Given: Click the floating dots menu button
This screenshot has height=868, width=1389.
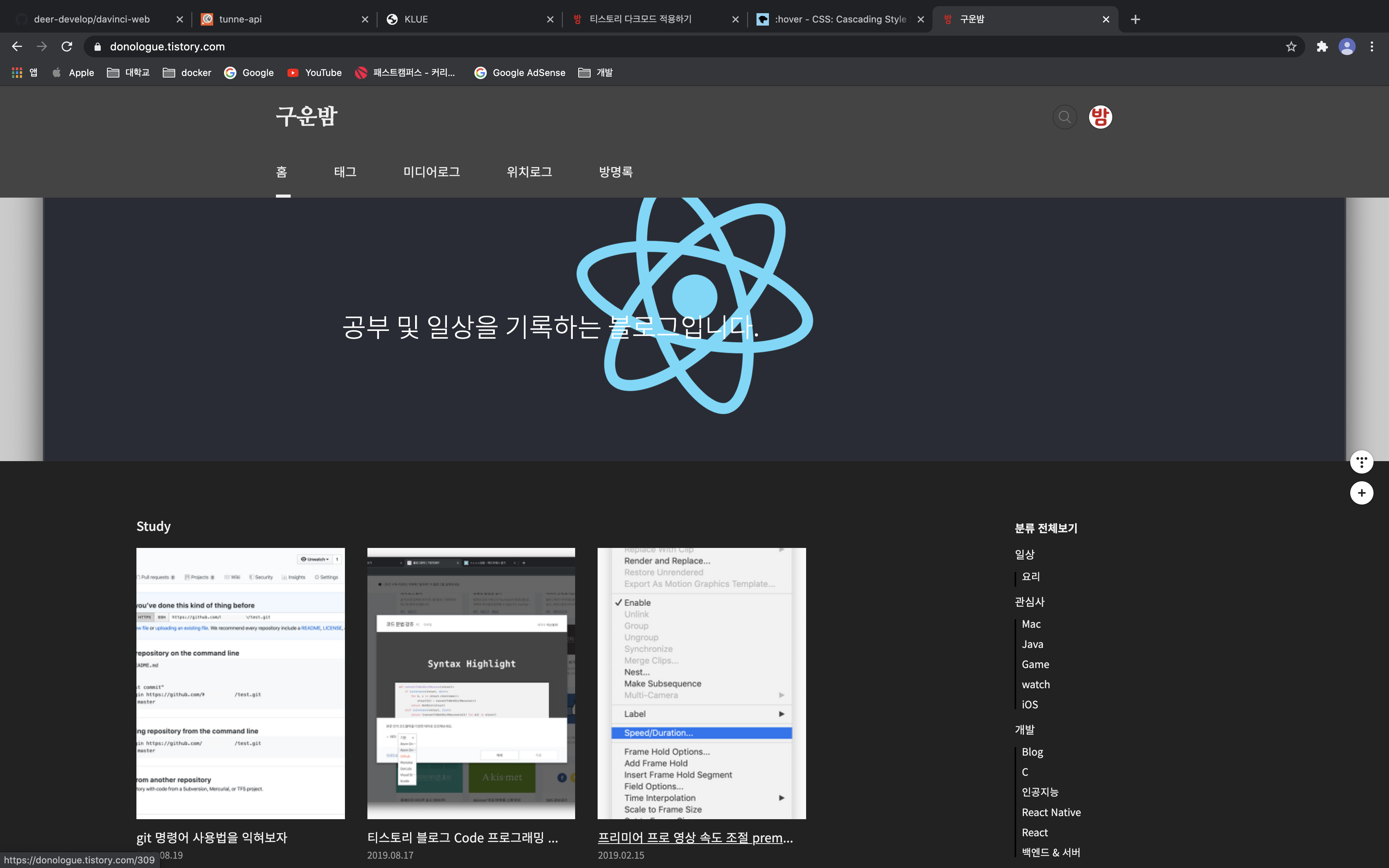Looking at the screenshot, I should (1361, 462).
